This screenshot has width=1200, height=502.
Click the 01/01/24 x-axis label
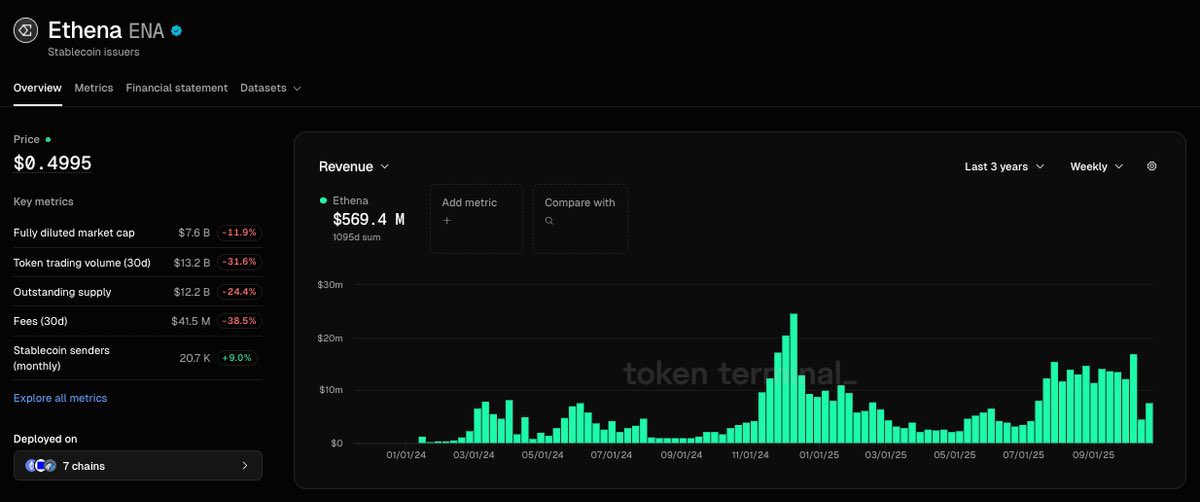pos(406,455)
